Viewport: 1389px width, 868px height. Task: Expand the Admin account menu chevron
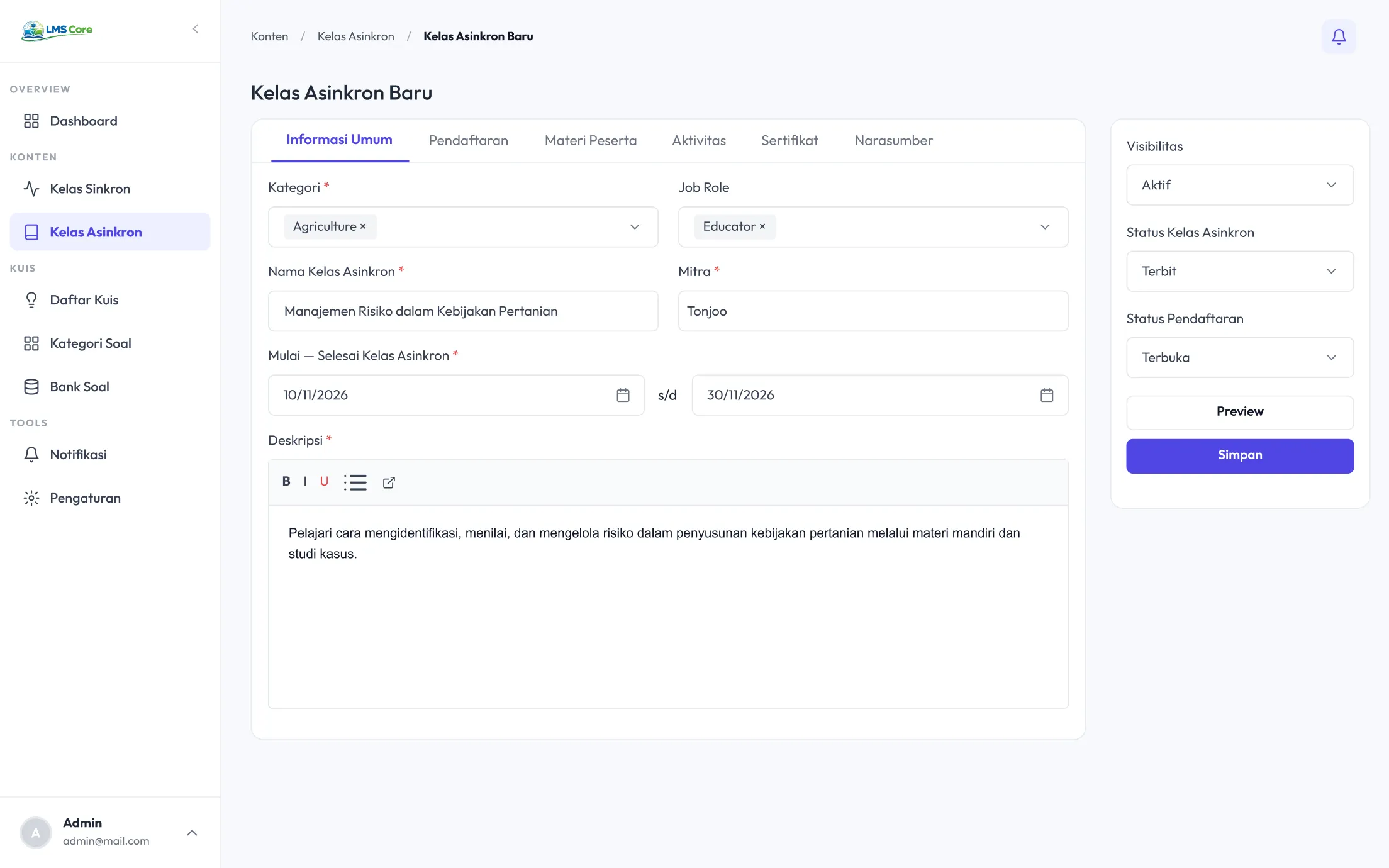(192, 833)
